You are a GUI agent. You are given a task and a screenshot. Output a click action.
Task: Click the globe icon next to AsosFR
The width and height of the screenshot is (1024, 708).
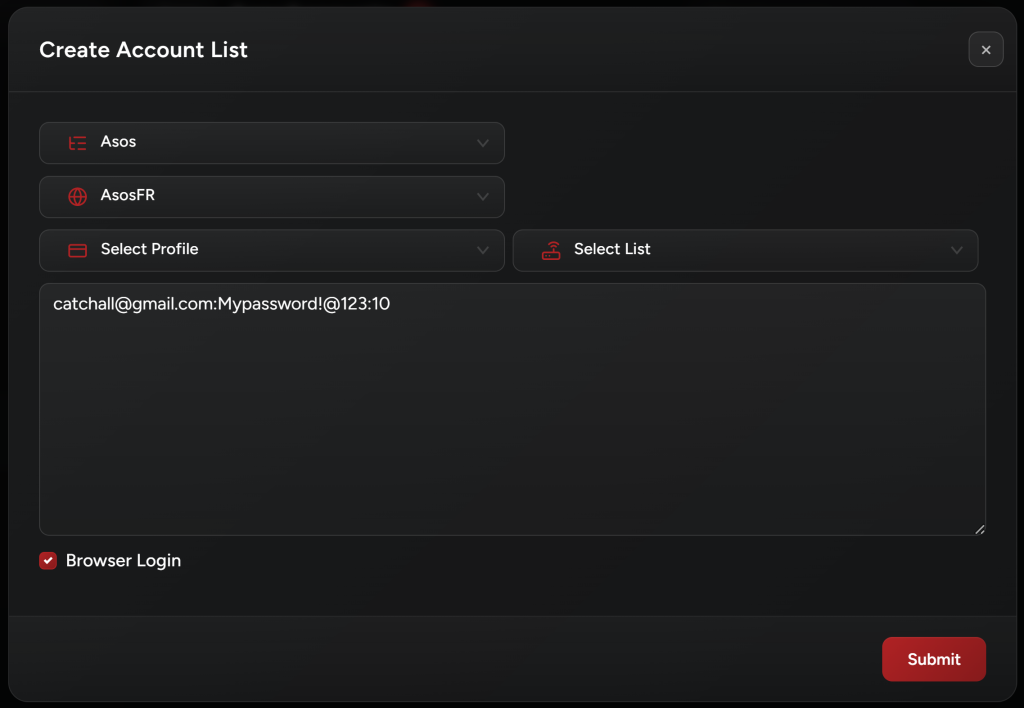tap(77, 197)
